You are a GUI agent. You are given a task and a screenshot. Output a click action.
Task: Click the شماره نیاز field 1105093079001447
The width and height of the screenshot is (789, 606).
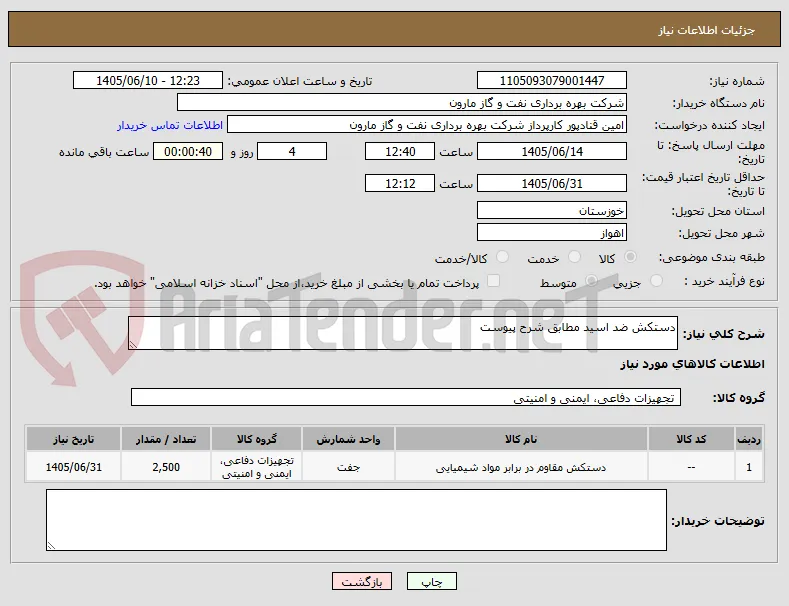(x=551, y=81)
